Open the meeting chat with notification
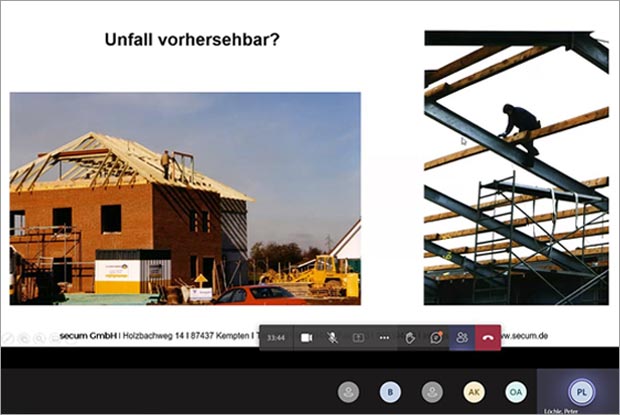This screenshot has width=620, height=415. point(436,338)
